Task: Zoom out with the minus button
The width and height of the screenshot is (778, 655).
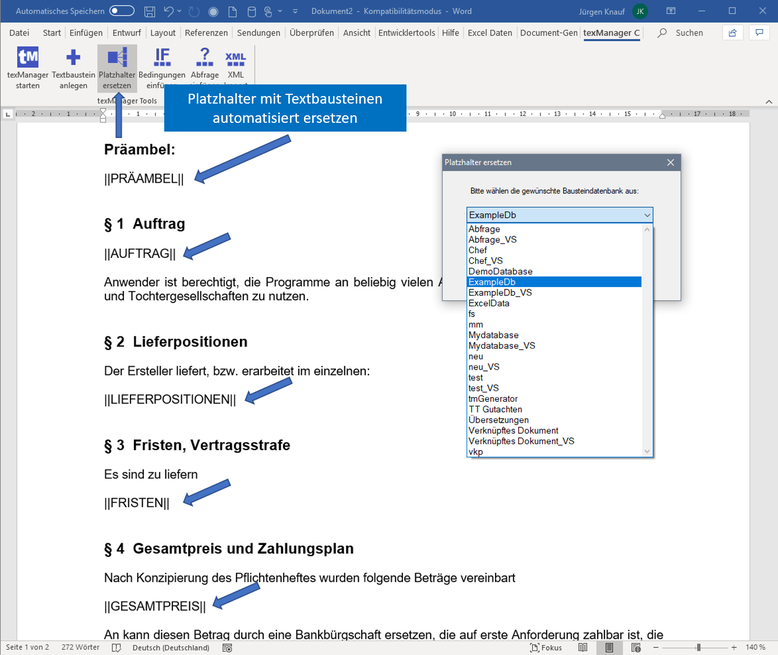Action: pos(656,648)
